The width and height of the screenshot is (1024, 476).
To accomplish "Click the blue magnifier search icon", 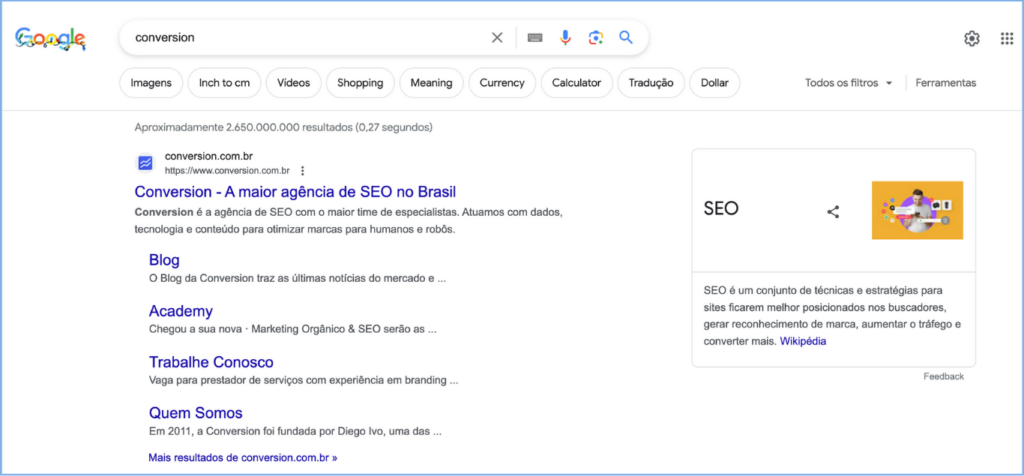I will [x=626, y=37].
